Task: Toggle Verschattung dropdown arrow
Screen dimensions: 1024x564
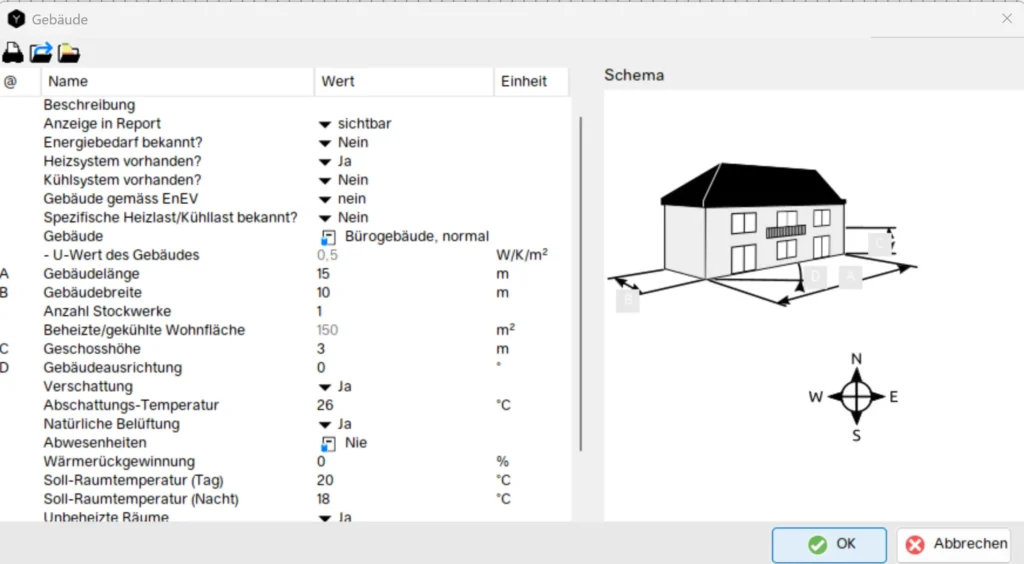Action: tap(325, 387)
